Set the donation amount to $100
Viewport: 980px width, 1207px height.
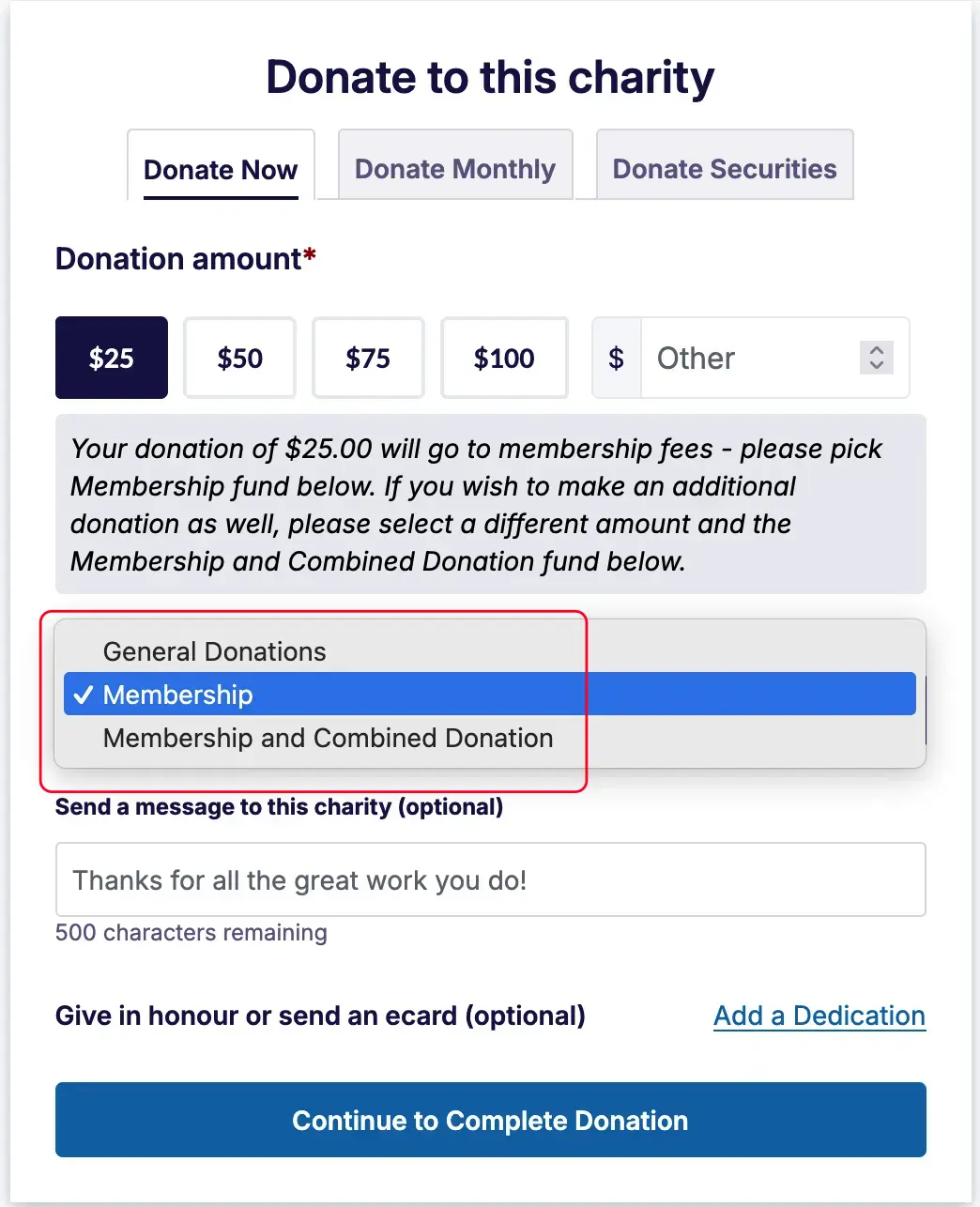504,358
